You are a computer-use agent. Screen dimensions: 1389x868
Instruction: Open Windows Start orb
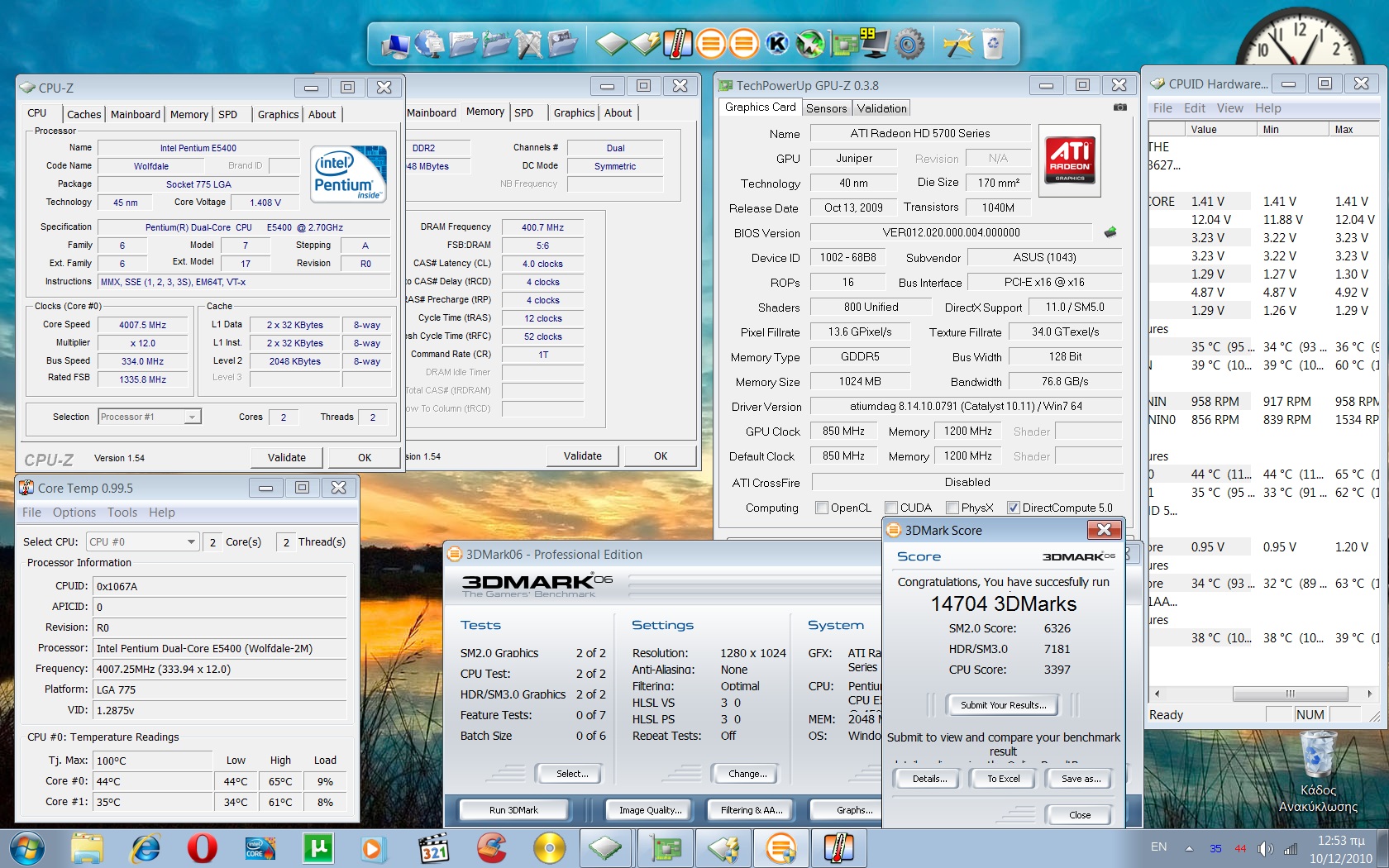pyautogui.click(x=27, y=848)
